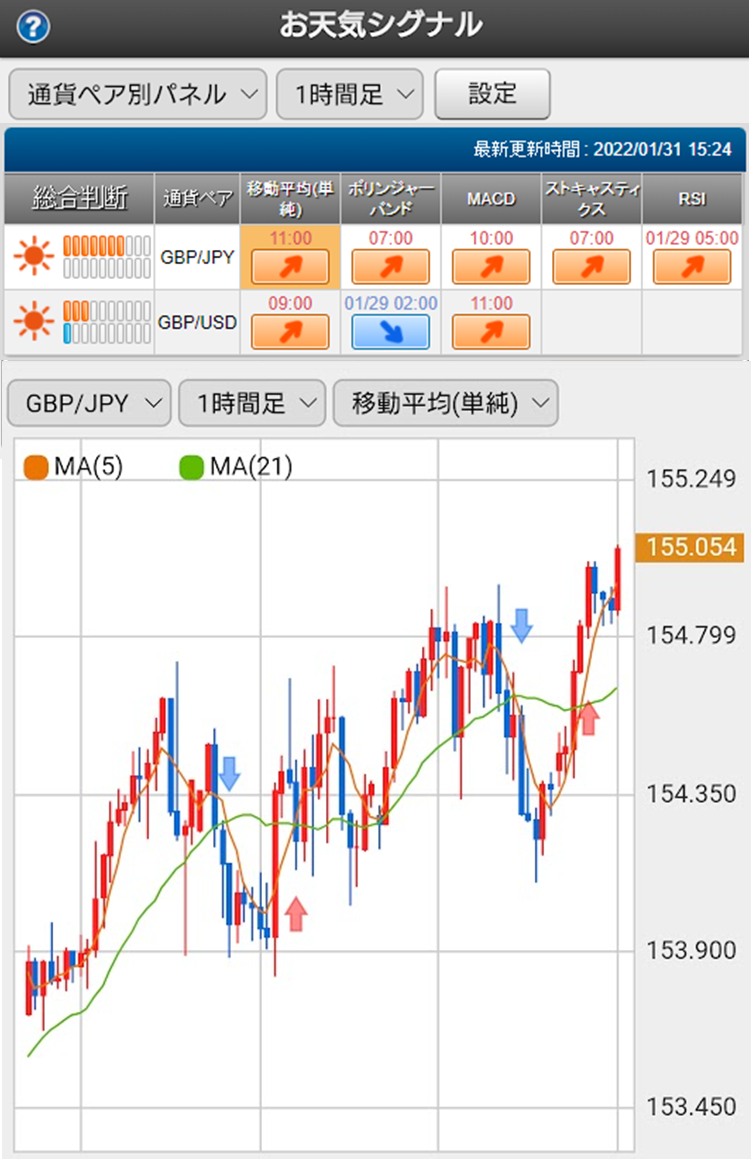The height and width of the screenshot is (1159, 751).
Task: Click the 153.900 price axis label
Action: tap(691, 951)
